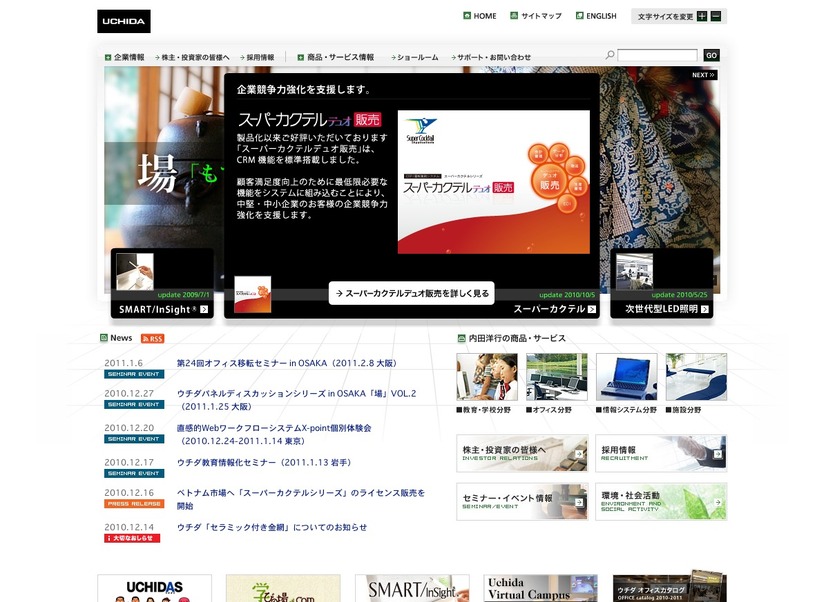Advance the banner with the NEXT arrow
The width and height of the screenshot is (826, 602).
tap(703, 75)
